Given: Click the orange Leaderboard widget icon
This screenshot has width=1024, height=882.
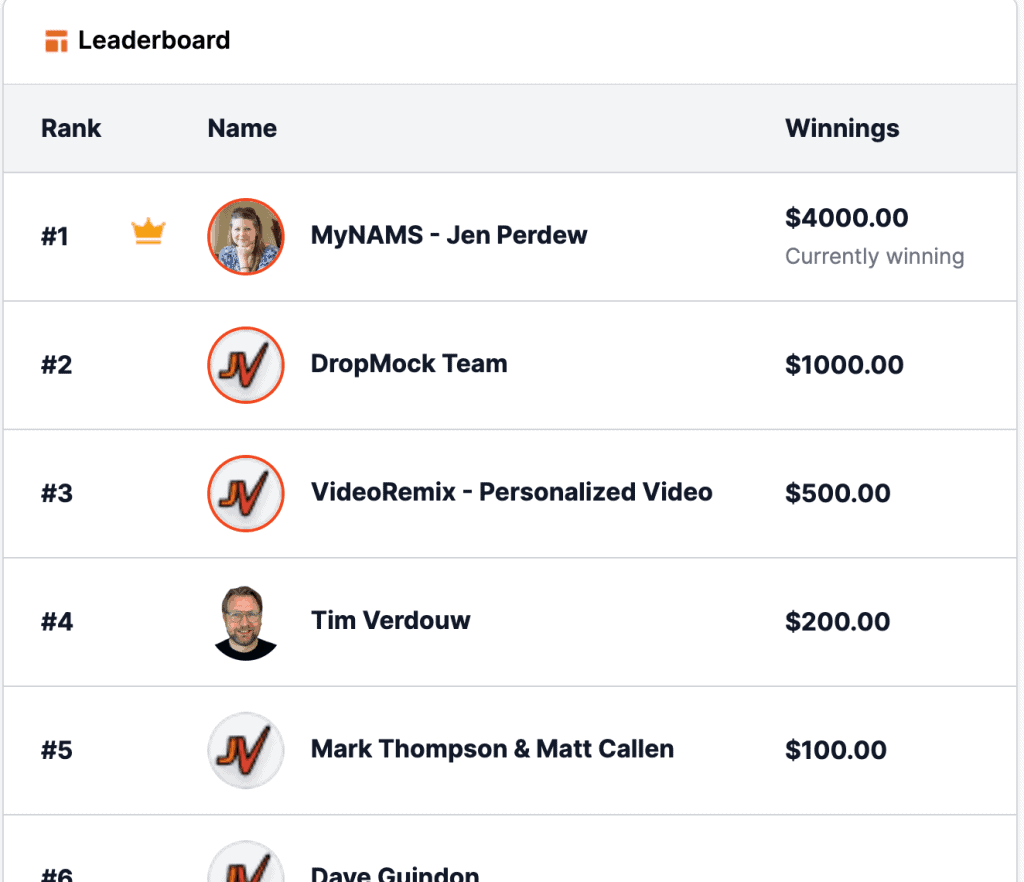Looking at the screenshot, I should tap(56, 40).
